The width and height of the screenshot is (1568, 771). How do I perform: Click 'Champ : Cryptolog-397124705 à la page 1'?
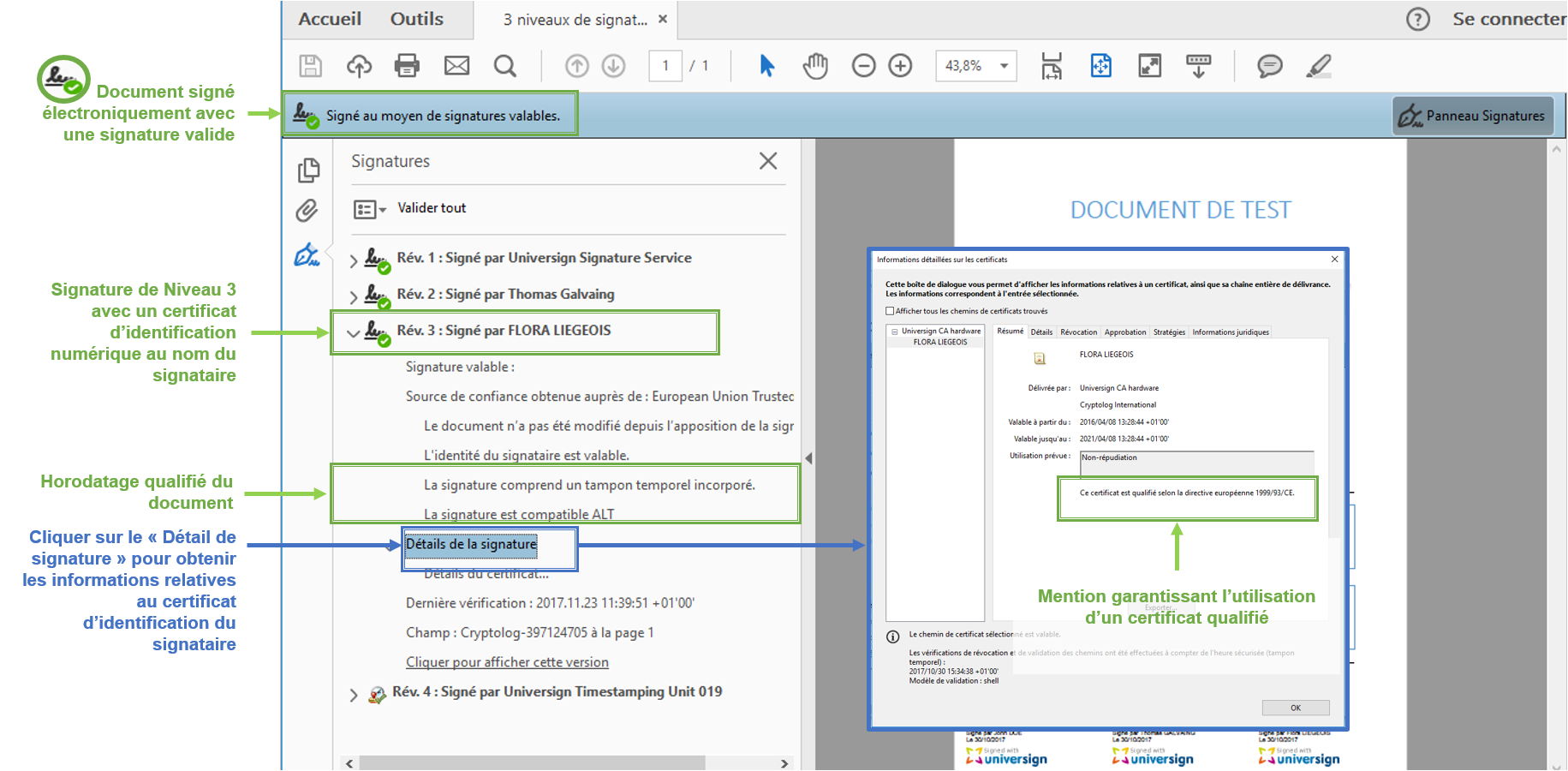530,633
